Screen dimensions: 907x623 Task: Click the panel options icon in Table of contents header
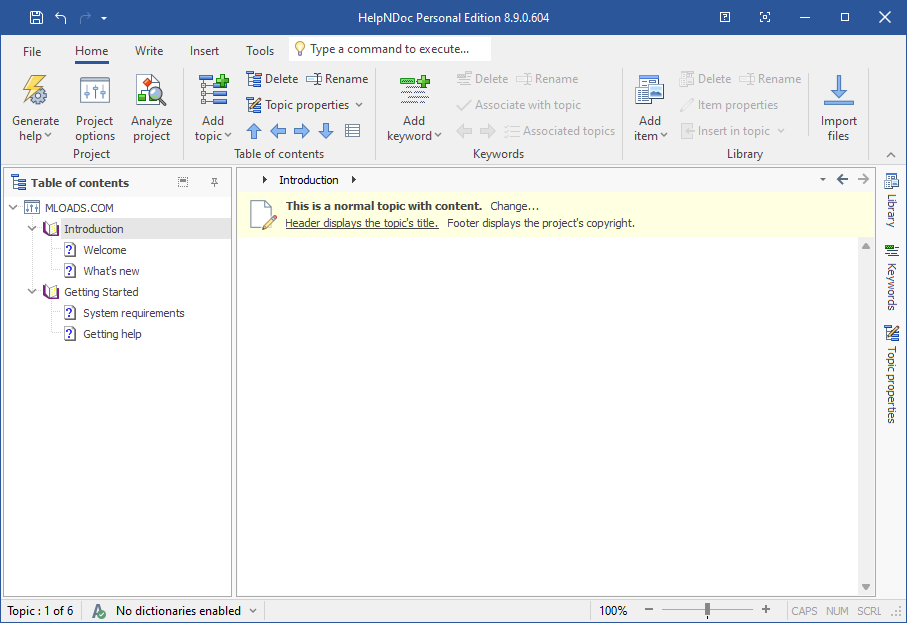point(183,182)
